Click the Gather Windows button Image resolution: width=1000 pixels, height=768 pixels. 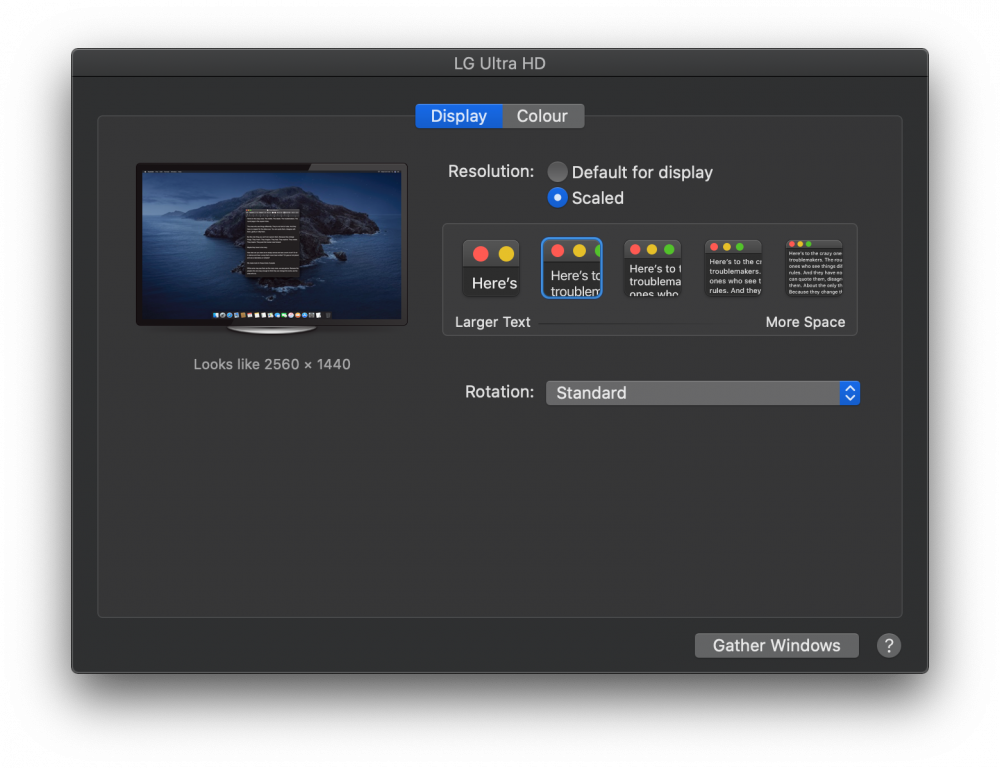tap(777, 646)
